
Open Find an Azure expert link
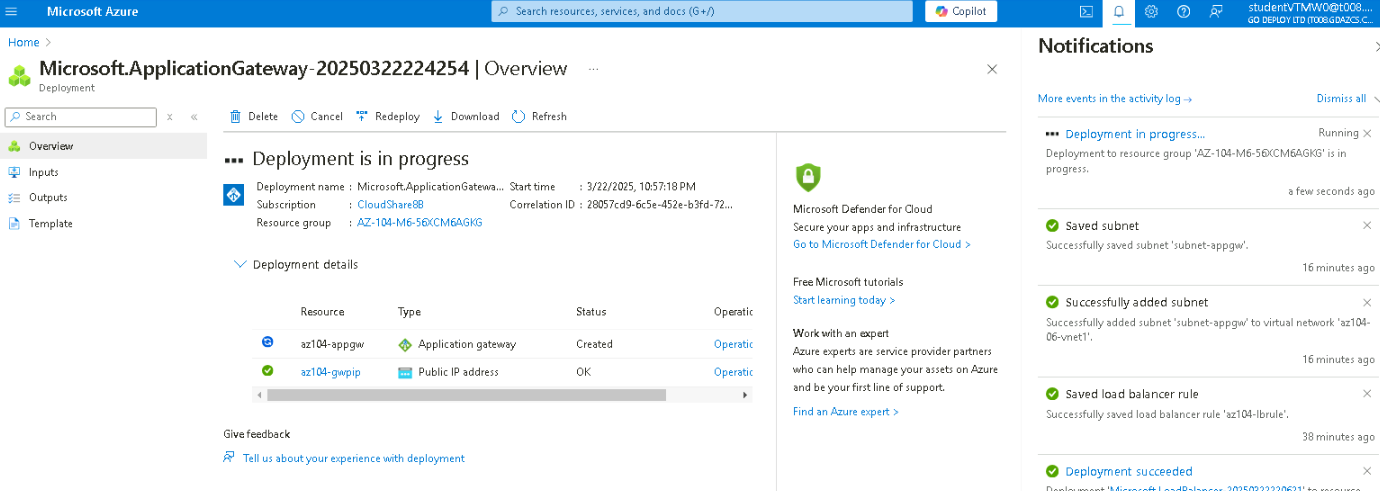(x=846, y=411)
